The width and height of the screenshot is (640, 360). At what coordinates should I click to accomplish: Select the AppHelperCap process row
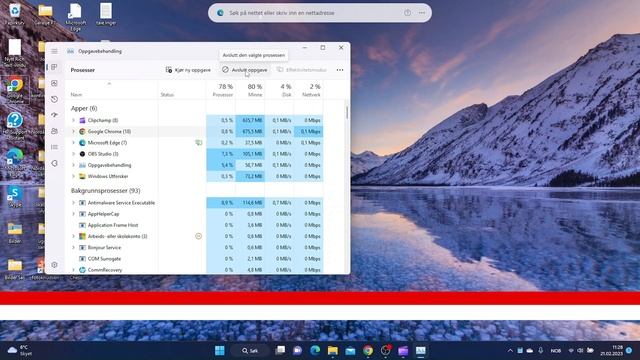pyautogui.click(x=194, y=214)
